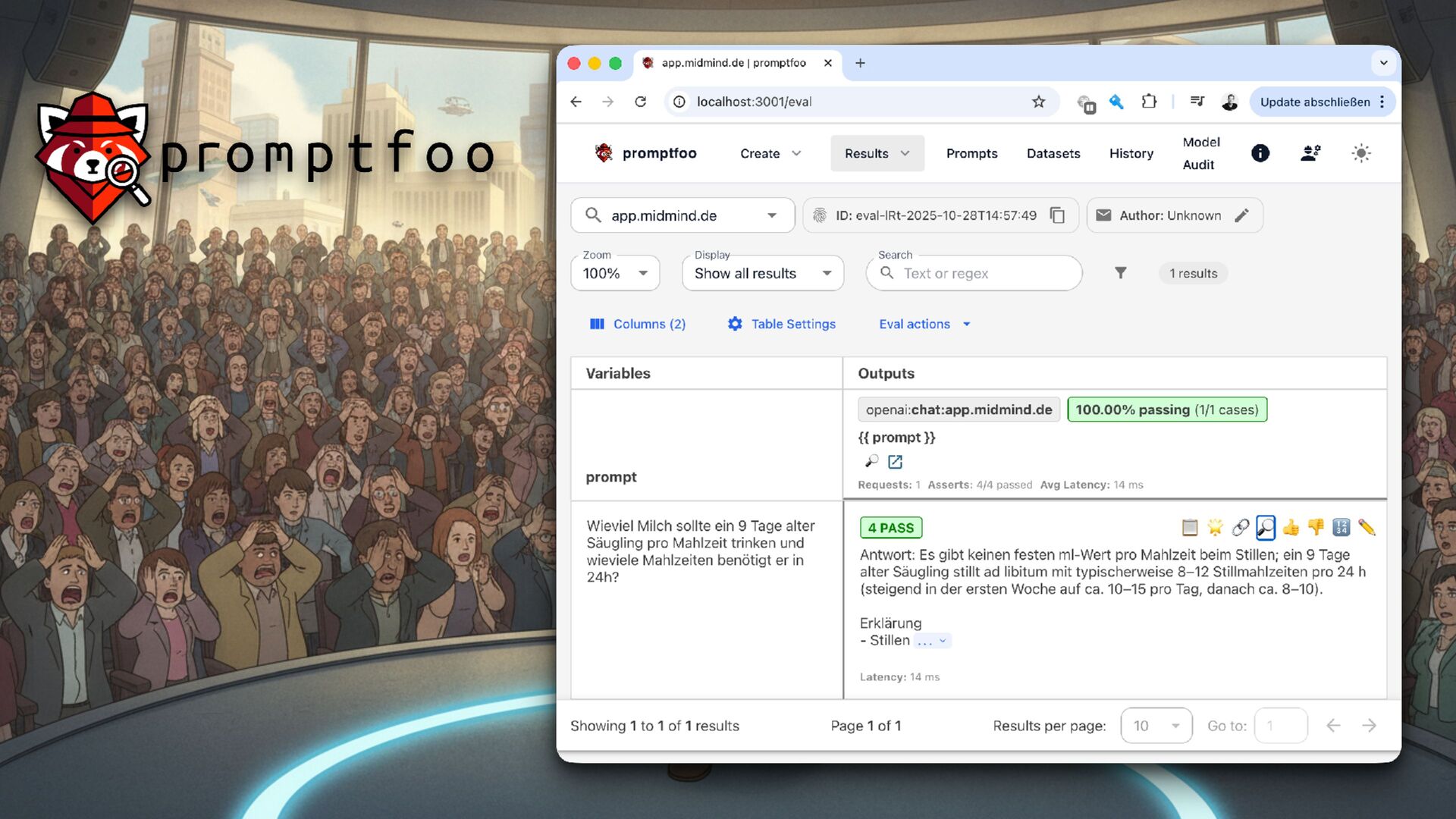Toggle light/dark theme sun icon

click(1361, 153)
